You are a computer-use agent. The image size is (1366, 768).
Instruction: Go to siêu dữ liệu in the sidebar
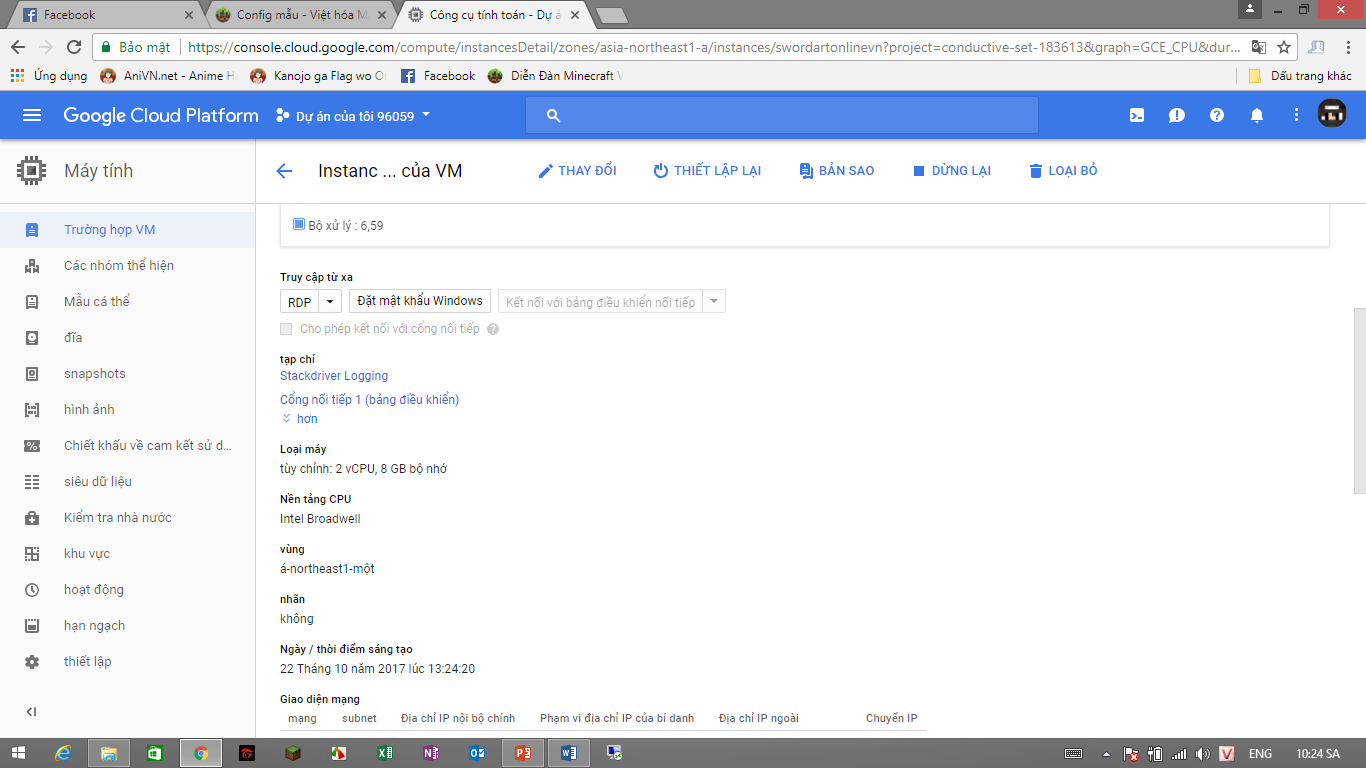pyautogui.click(x=128, y=482)
